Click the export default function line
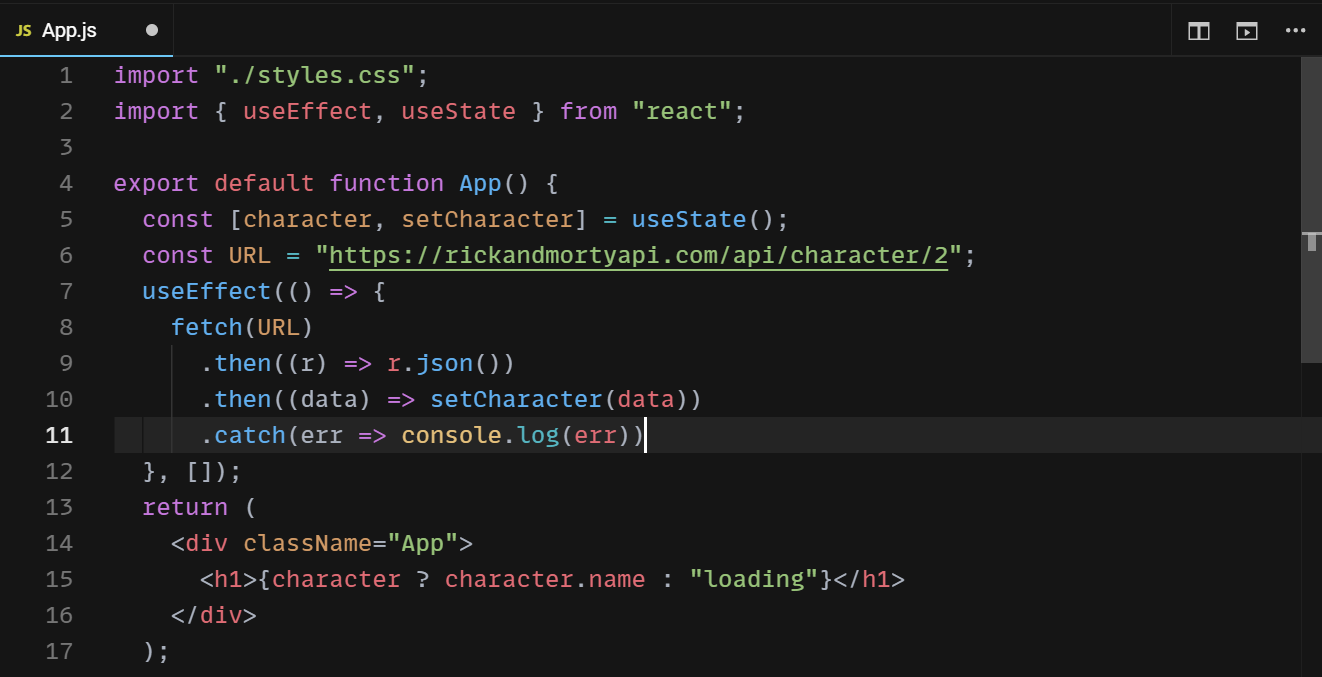Screen dimensions: 1322x677 click(x=300, y=183)
